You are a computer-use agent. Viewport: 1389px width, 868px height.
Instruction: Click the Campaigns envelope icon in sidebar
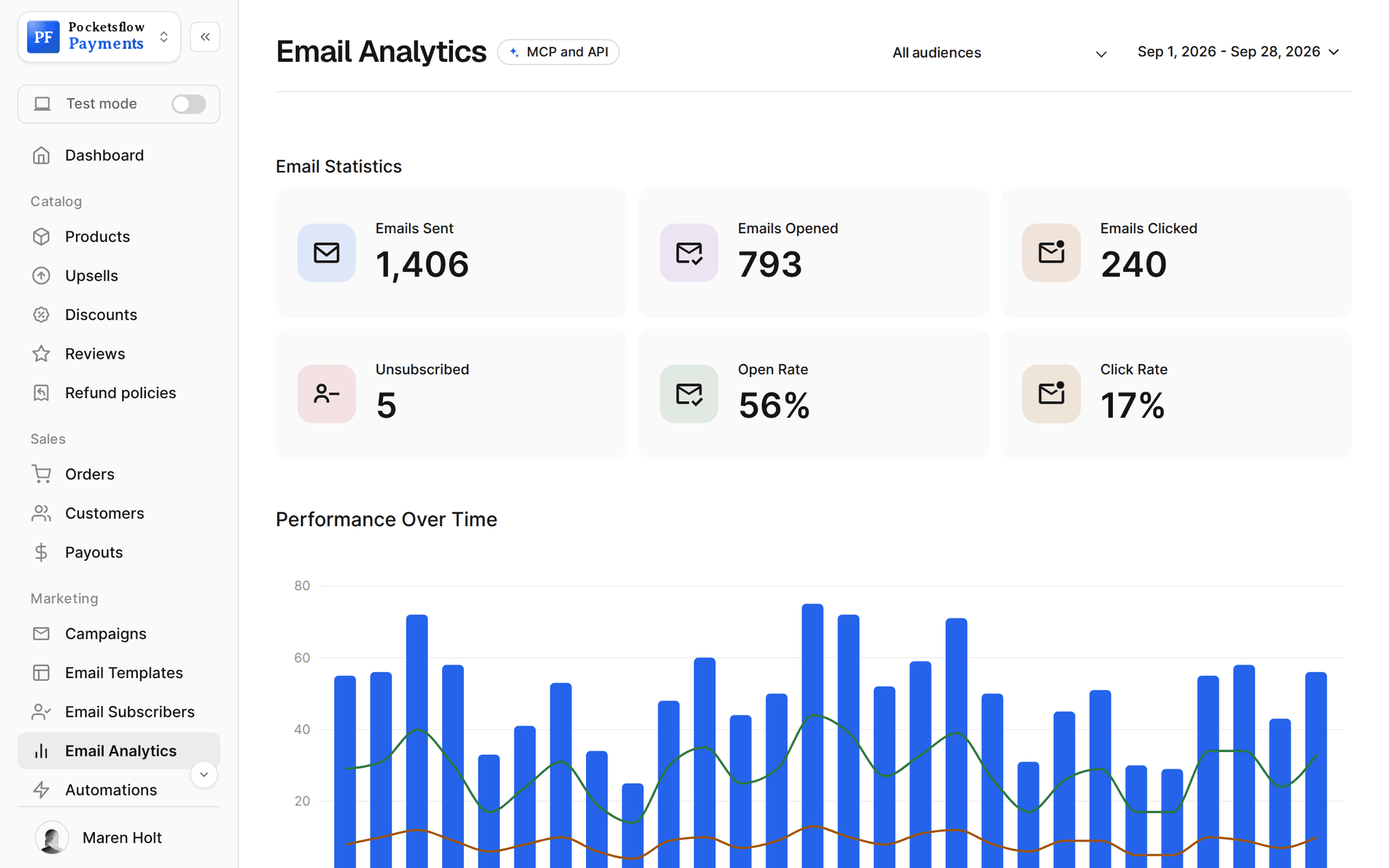tap(41, 633)
